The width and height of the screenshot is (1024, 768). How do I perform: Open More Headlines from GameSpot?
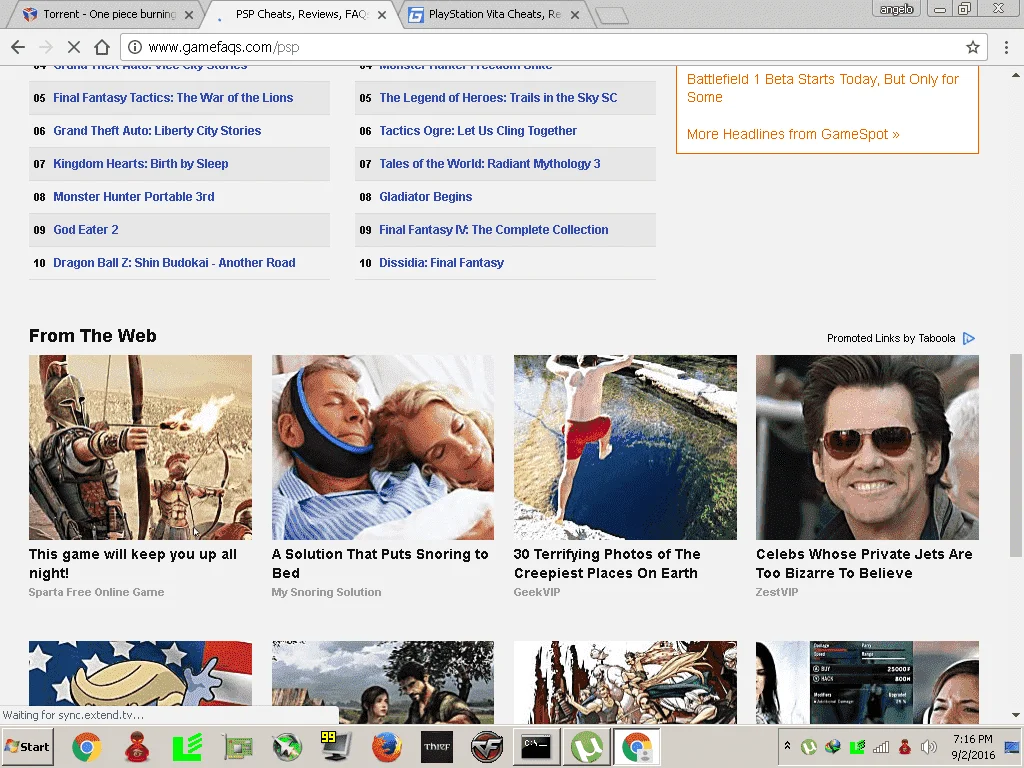(793, 134)
